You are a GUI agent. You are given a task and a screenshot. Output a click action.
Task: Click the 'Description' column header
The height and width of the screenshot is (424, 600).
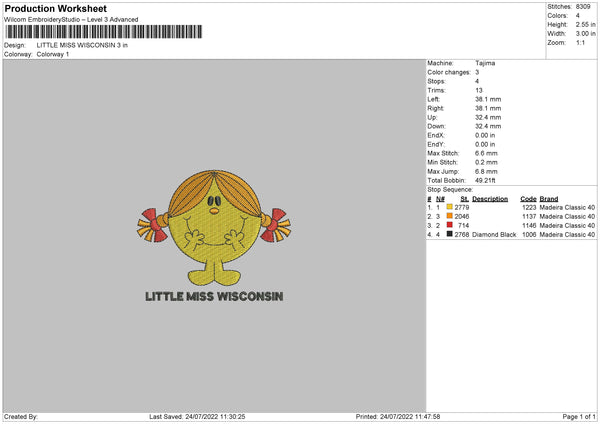point(490,199)
